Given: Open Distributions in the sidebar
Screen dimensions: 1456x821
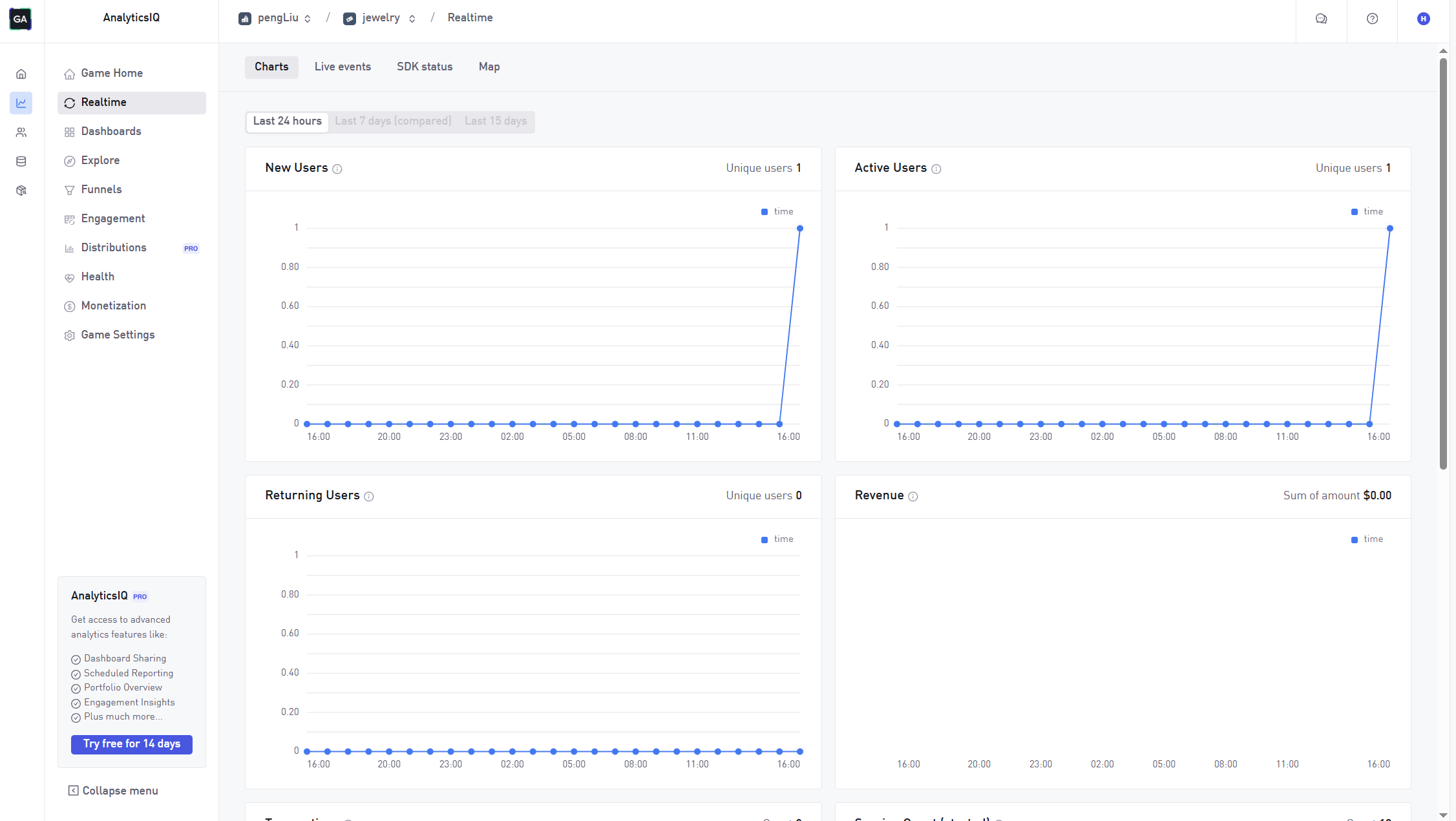Looking at the screenshot, I should (x=132, y=248).
